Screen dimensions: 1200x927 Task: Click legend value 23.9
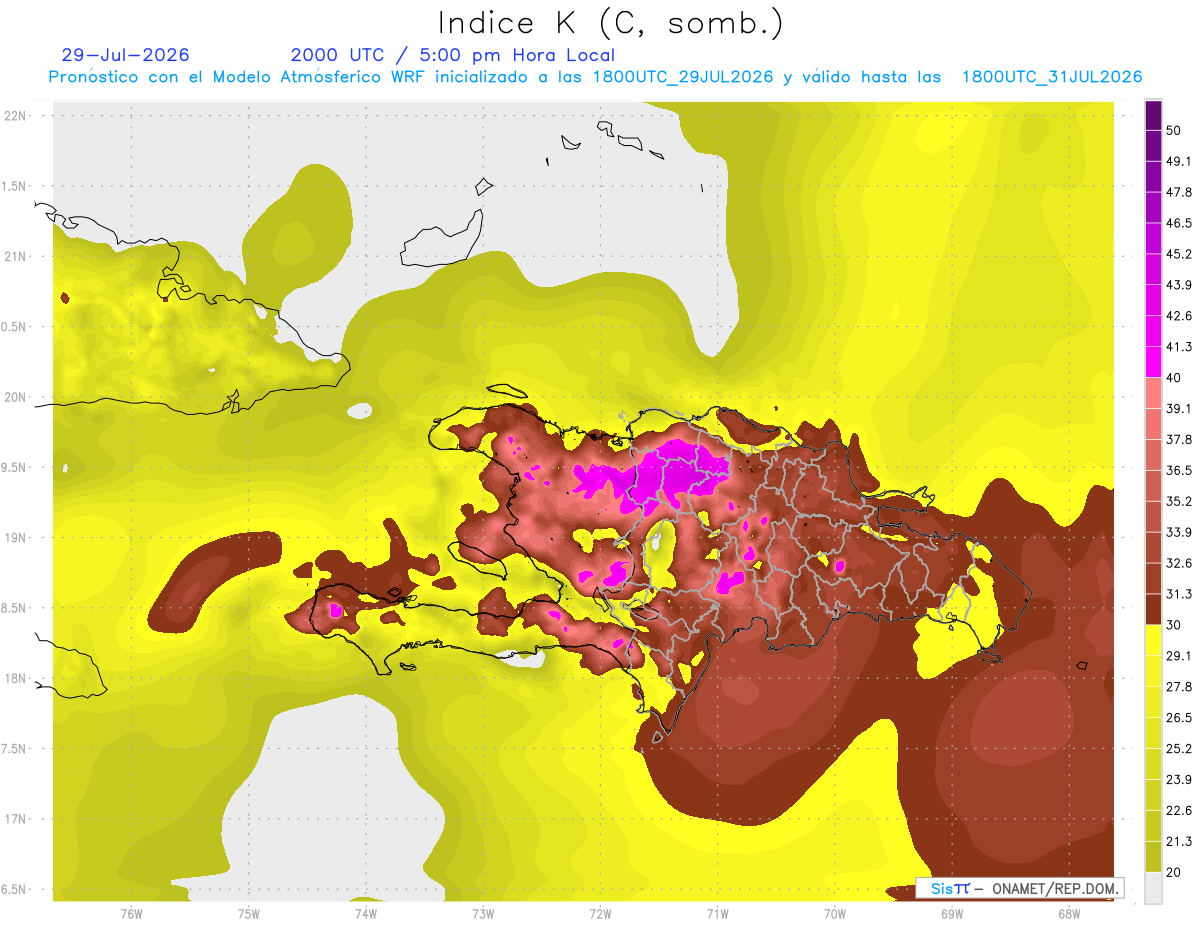tap(1179, 779)
